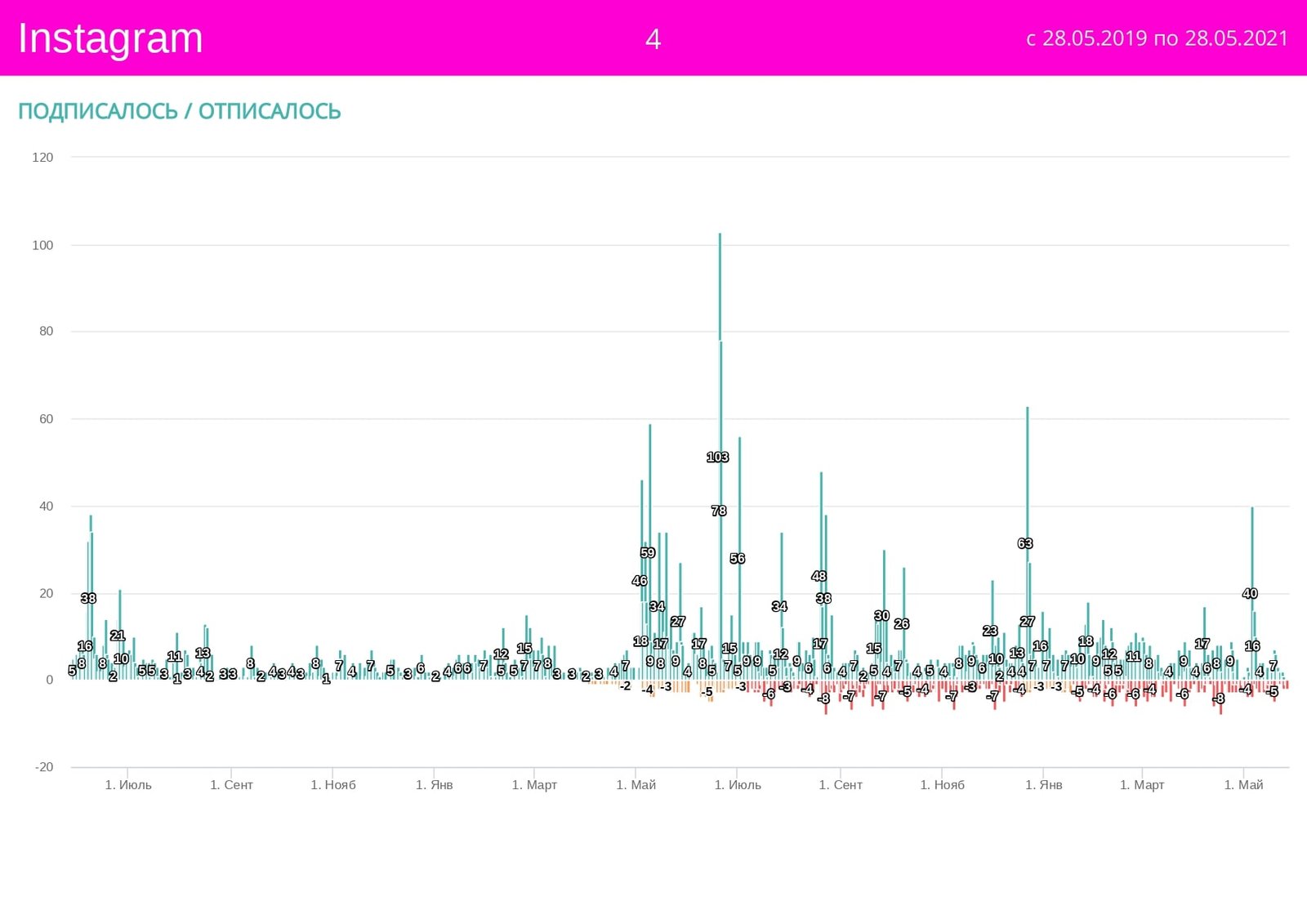The height and width of the screenshot is (924, 1307).
Task: Select the data label 56 on the chart
Action: (x=737, y=559)
